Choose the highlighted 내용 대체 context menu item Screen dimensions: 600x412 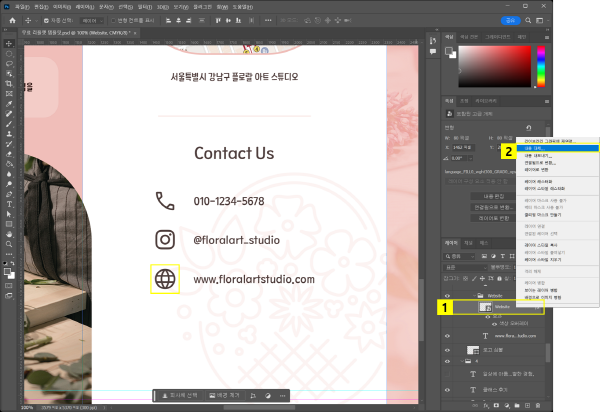coord(558,148)
